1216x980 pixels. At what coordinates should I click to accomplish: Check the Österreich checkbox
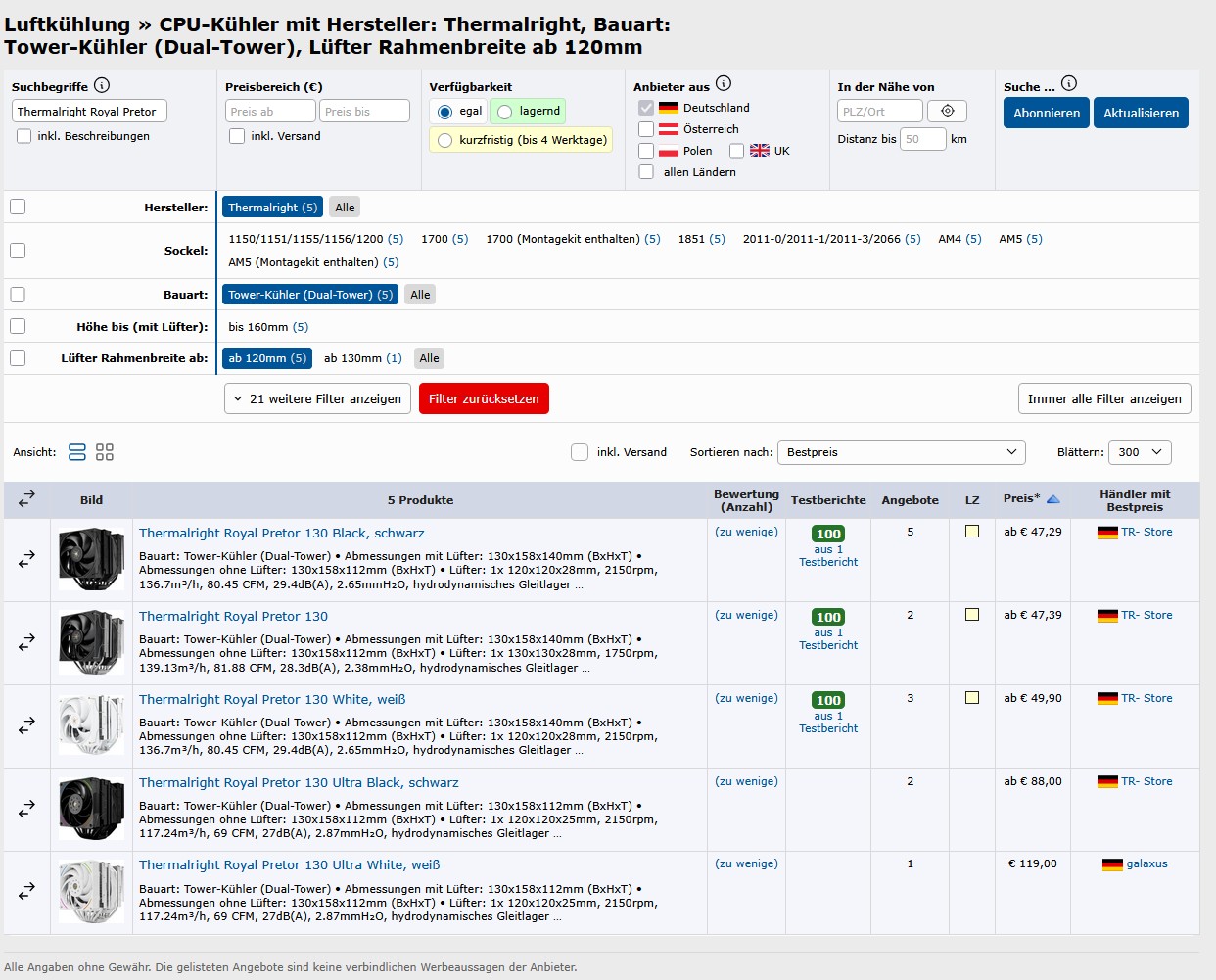click(x=646, y=129)
